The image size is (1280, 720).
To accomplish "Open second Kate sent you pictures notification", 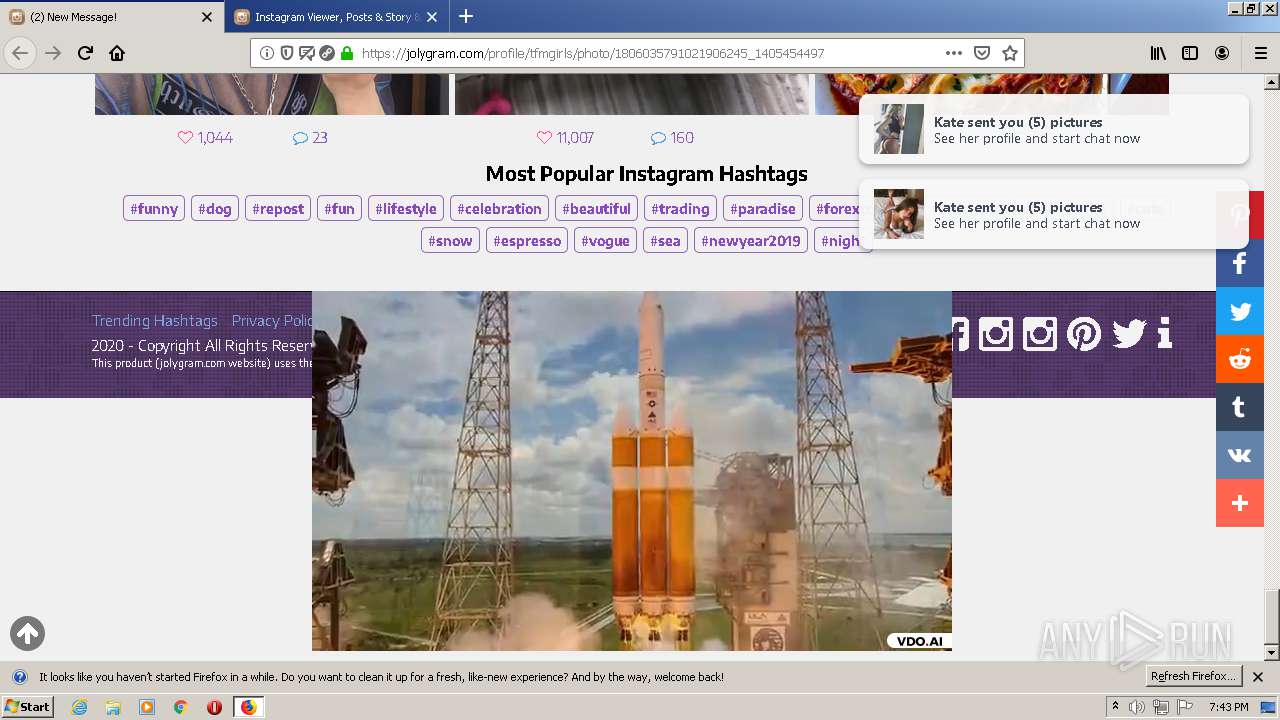I will coord(1054,214).
